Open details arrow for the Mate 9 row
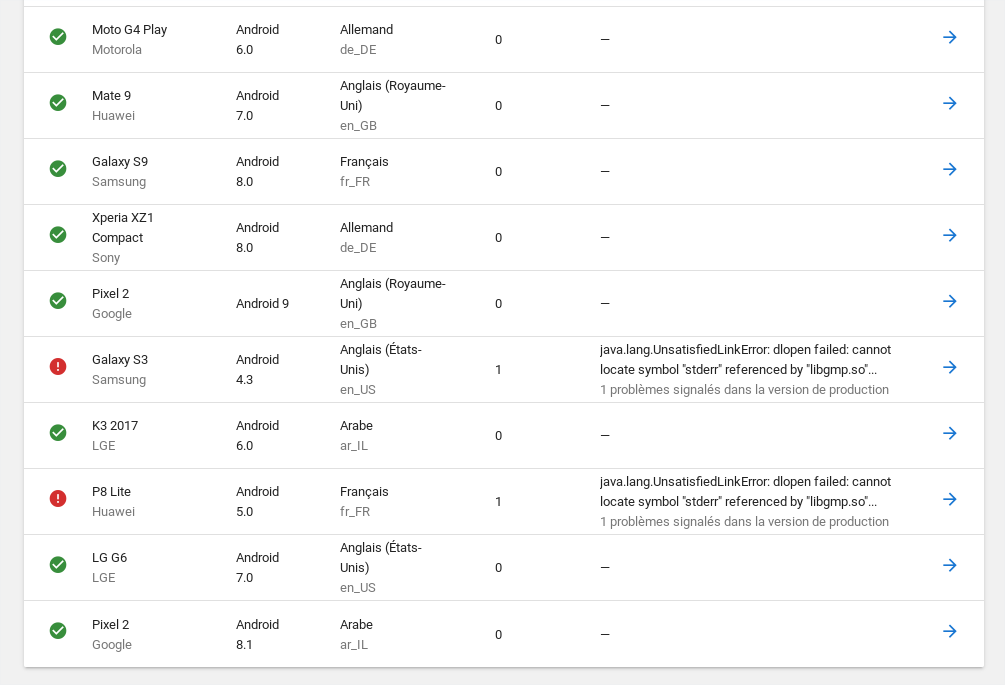This screenshot has height=685, width=1005. point(949,103)
